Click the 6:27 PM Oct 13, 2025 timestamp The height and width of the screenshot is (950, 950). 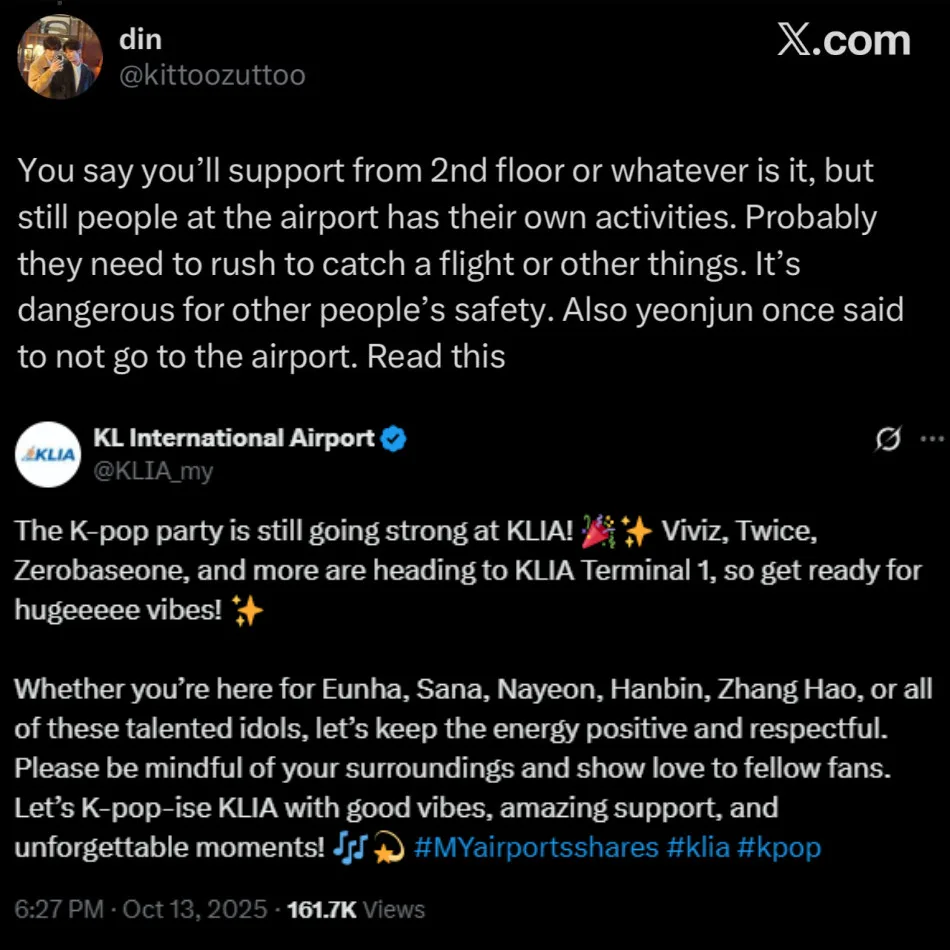point(141,909)
